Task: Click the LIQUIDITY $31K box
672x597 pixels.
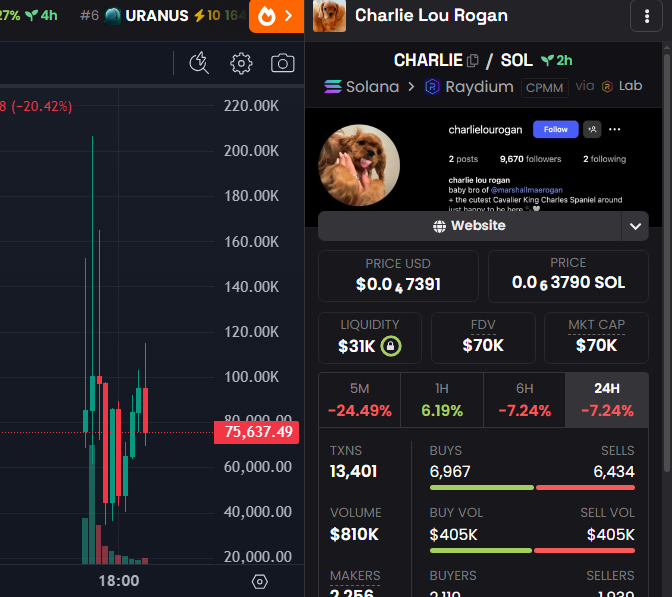Action: [370, 338]
